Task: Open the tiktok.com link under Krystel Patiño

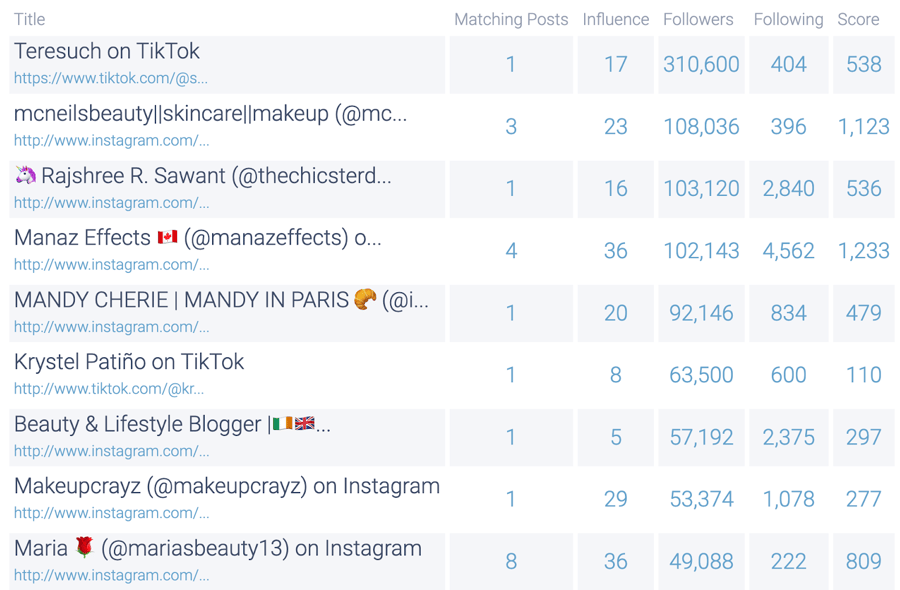Action: point(109,389)
